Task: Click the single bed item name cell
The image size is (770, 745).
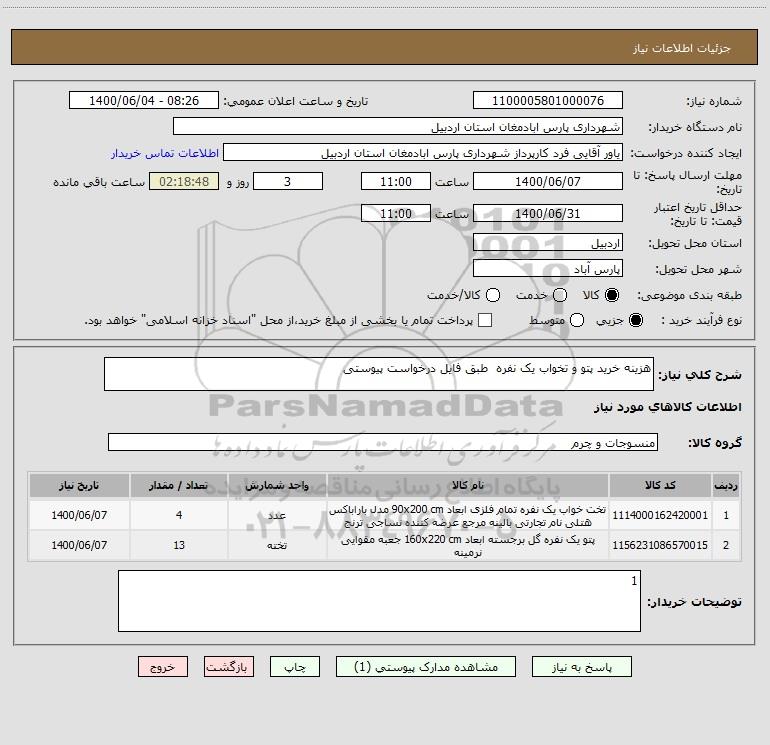Action: point(468,516)
